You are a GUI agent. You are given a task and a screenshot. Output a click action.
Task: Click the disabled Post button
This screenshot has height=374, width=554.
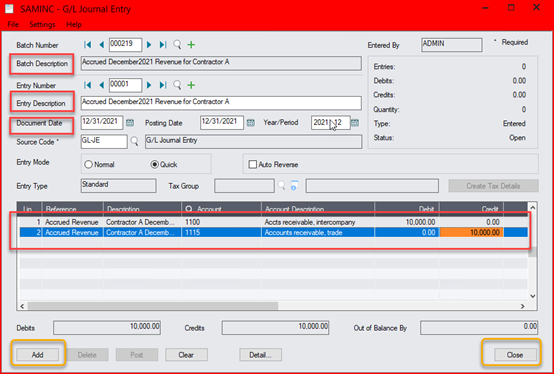click(137, 355)
